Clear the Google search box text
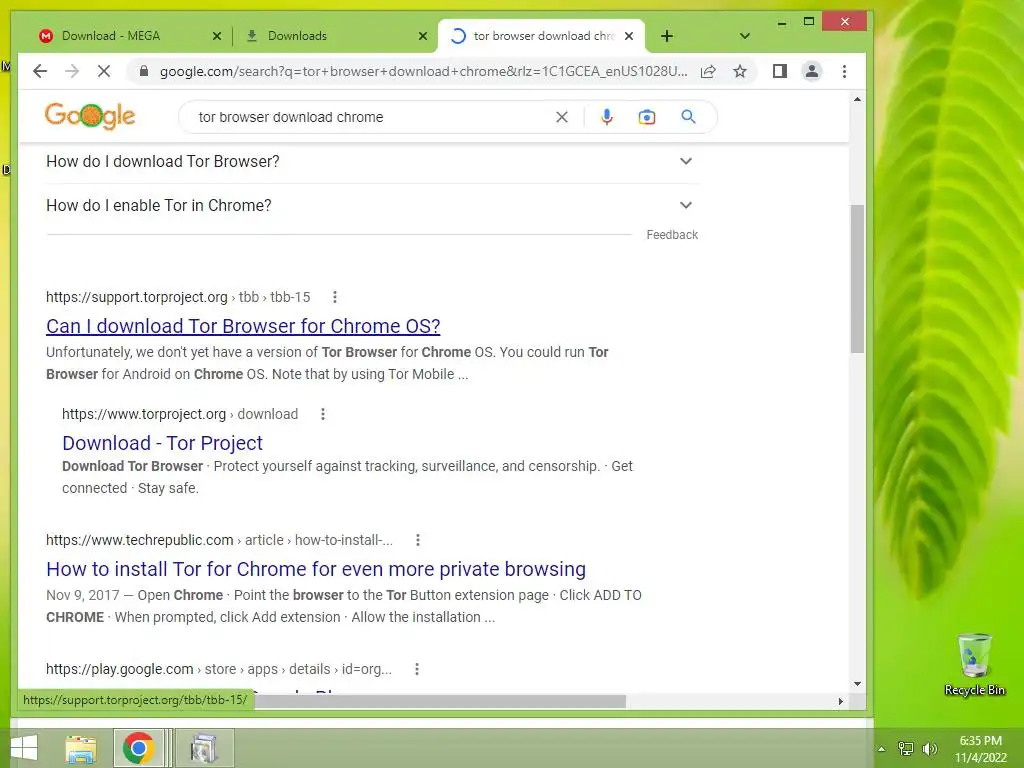This screenshot has height=768, width=1024. point(562,117)
